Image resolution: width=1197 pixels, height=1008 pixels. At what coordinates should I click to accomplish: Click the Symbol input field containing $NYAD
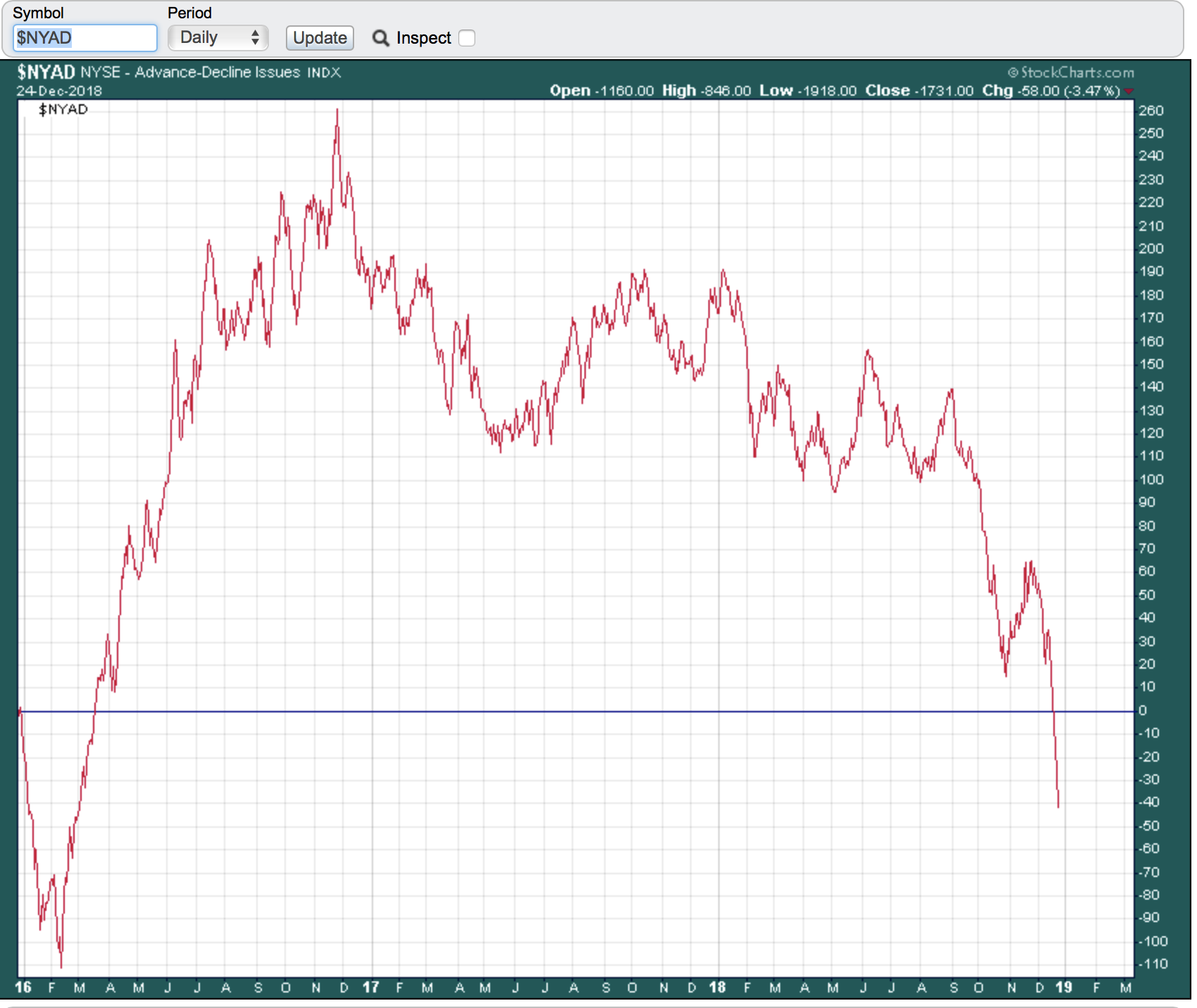tap(84, 38)
